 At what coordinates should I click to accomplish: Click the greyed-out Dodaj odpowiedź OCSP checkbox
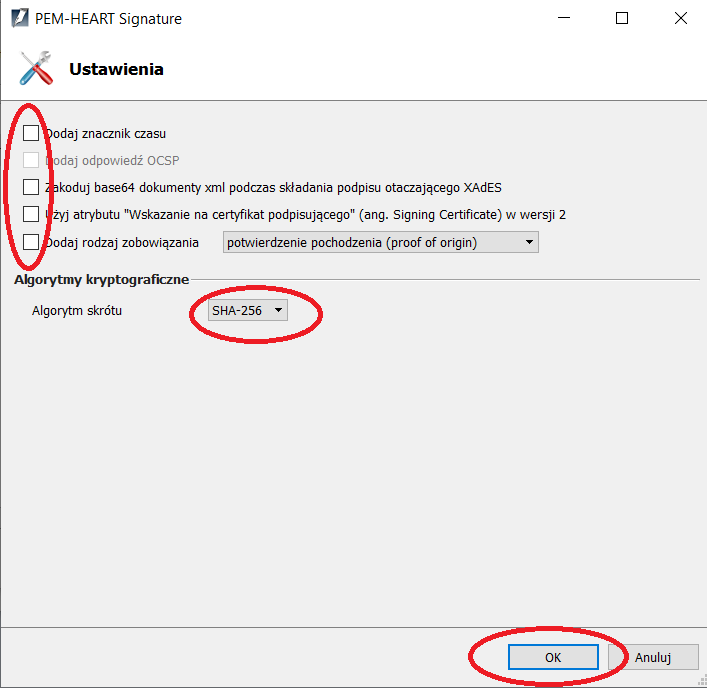pyautogui.click(x=31, y=160)
